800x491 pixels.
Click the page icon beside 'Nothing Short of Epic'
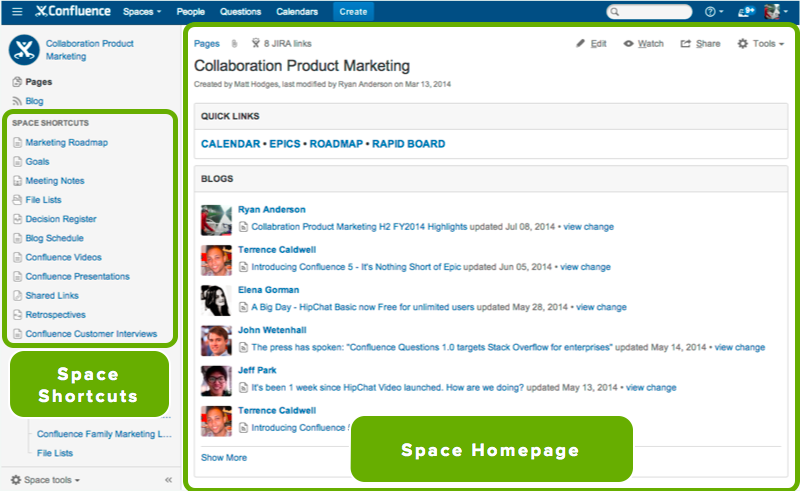tap(243, 267)
